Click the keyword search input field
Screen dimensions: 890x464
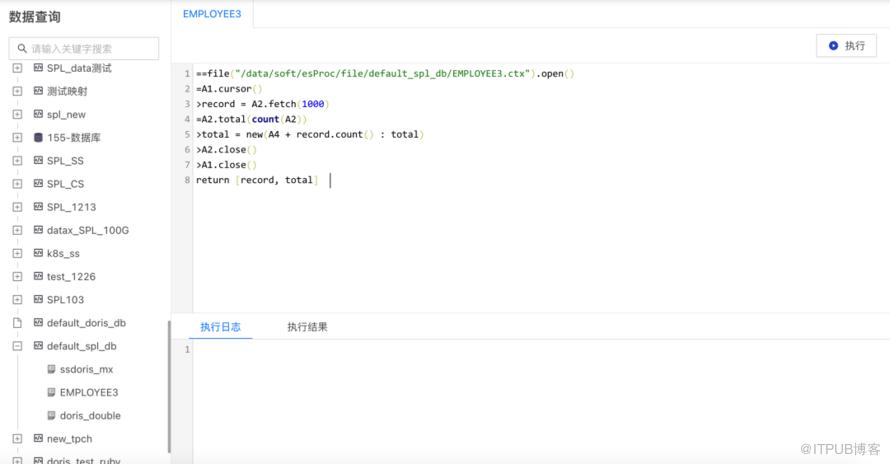(90, 48)
